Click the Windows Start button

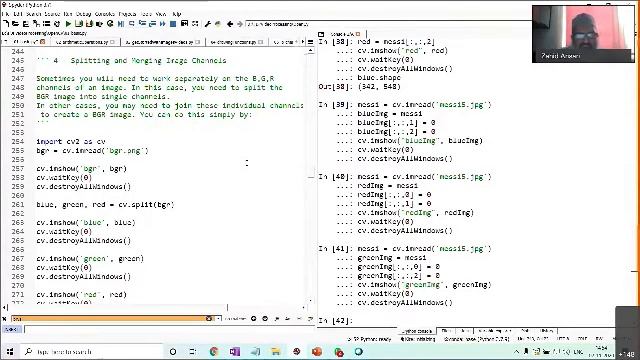[x=10, y=351]
